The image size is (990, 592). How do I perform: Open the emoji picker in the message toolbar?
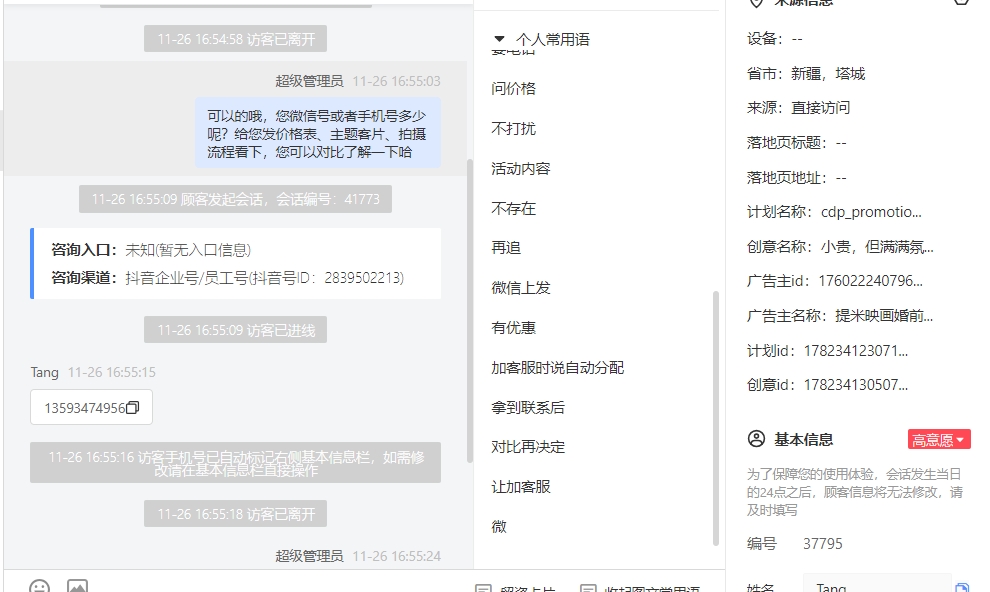click(39, 586)
